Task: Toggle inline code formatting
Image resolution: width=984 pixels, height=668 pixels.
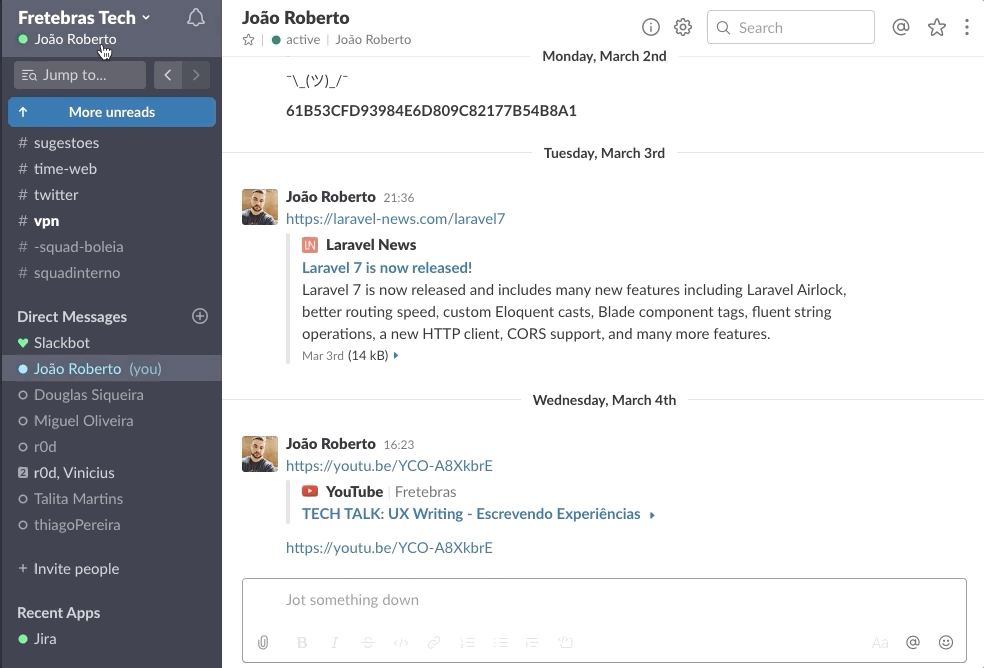Action: [x=401, y=642]
